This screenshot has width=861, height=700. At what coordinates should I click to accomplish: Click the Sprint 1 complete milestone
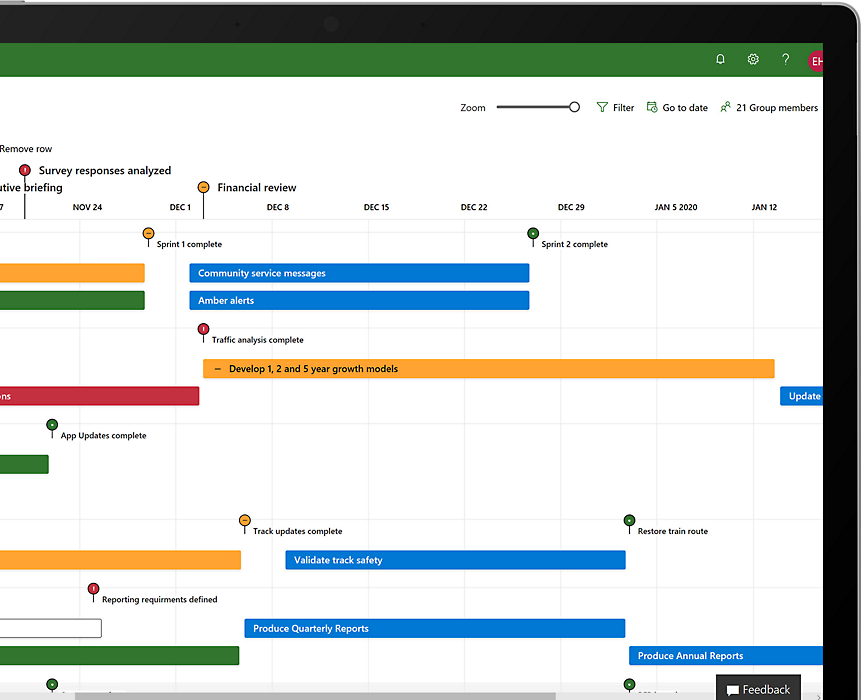pyautogui.click(x=148, y=234)
